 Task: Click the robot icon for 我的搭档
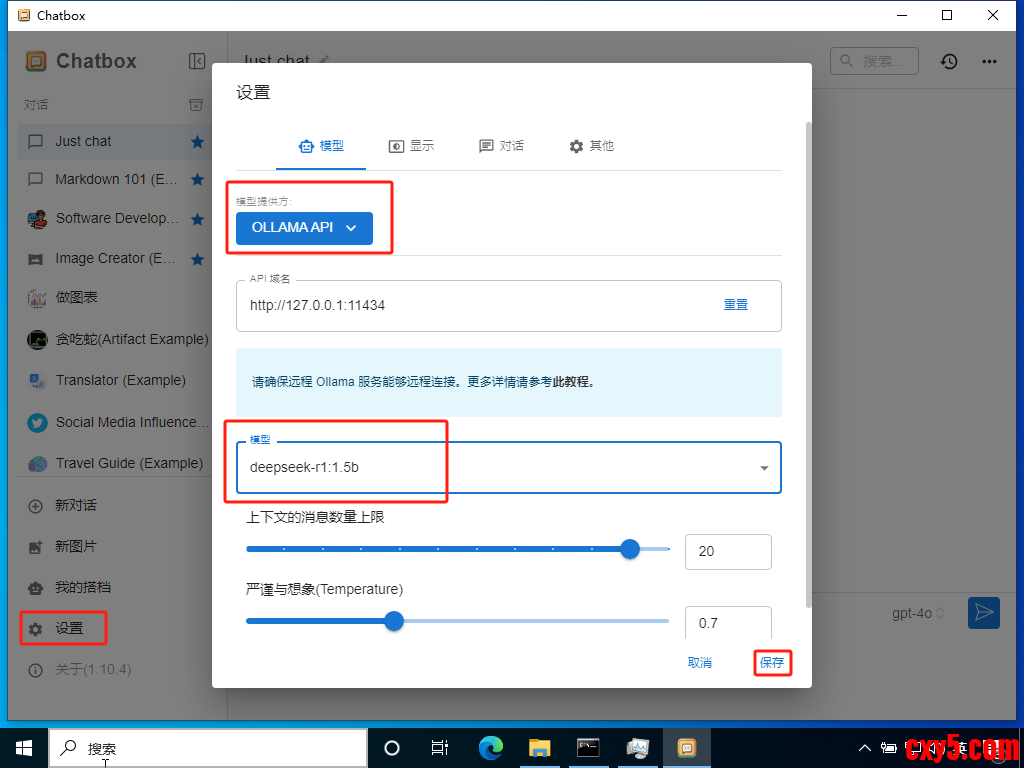click(x=36, y=588)
